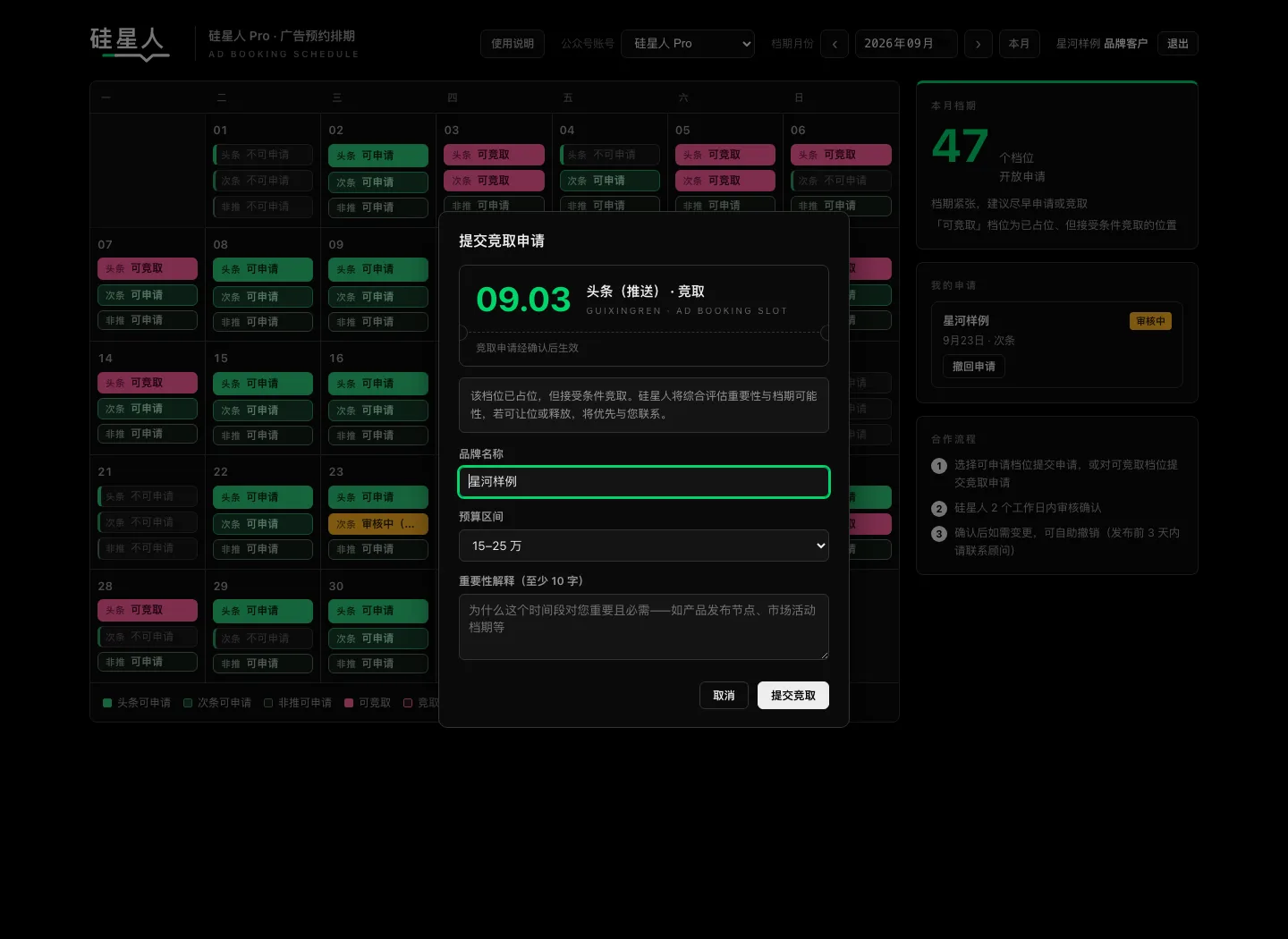Viewport: 1288px width, 939px height.
Task: Withdraw application with 撤回申请 button
Action: pyautogui.click(x=973, y=367)
